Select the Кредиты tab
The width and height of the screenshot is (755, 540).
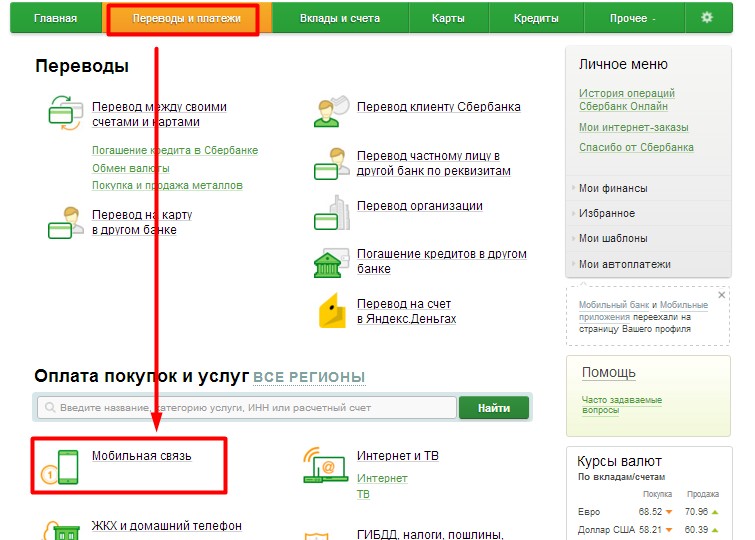[536, 18]
